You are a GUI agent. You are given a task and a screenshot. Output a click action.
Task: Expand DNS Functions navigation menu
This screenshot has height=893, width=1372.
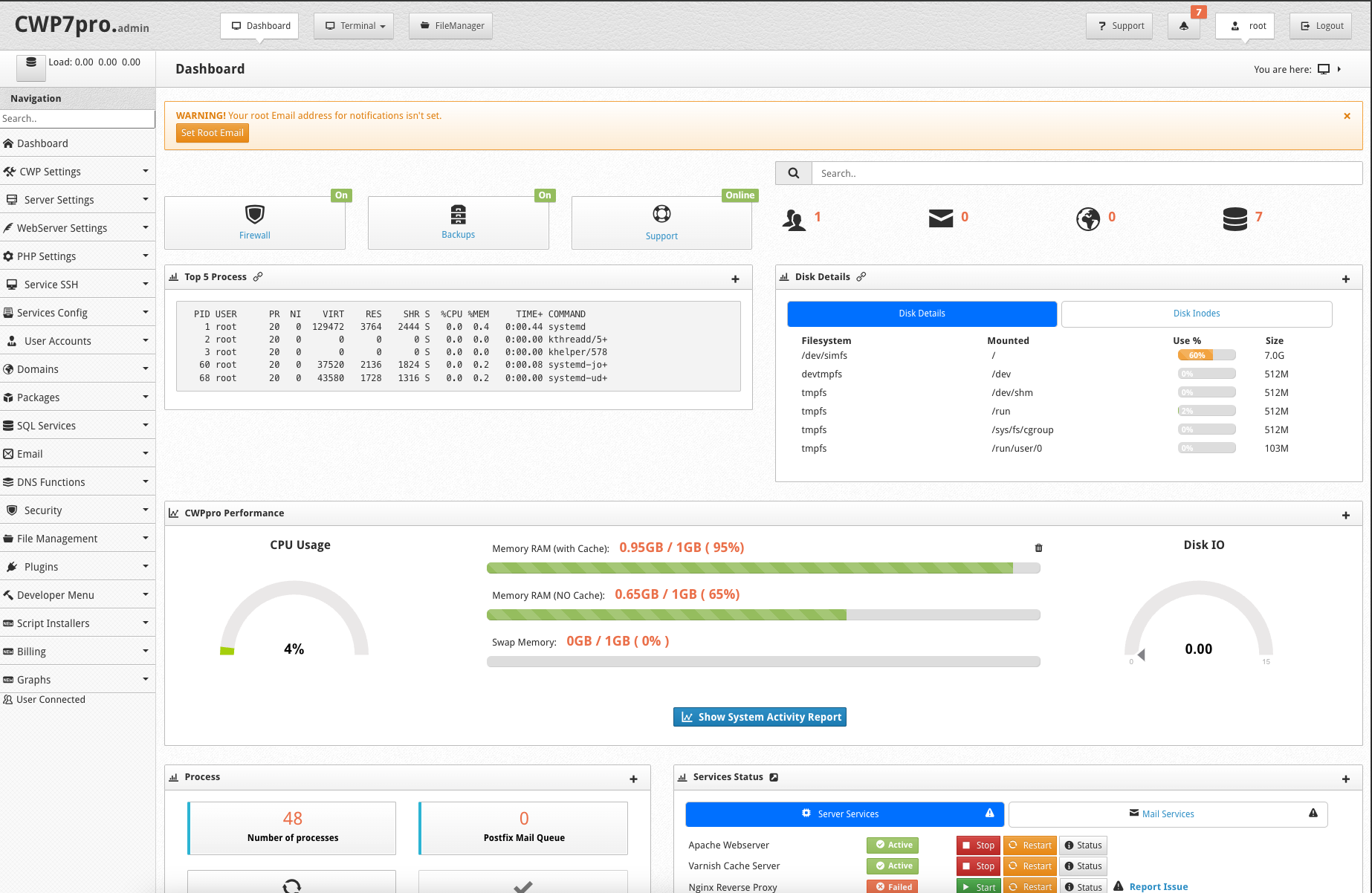pyautogui.click(x=77, y=482)
